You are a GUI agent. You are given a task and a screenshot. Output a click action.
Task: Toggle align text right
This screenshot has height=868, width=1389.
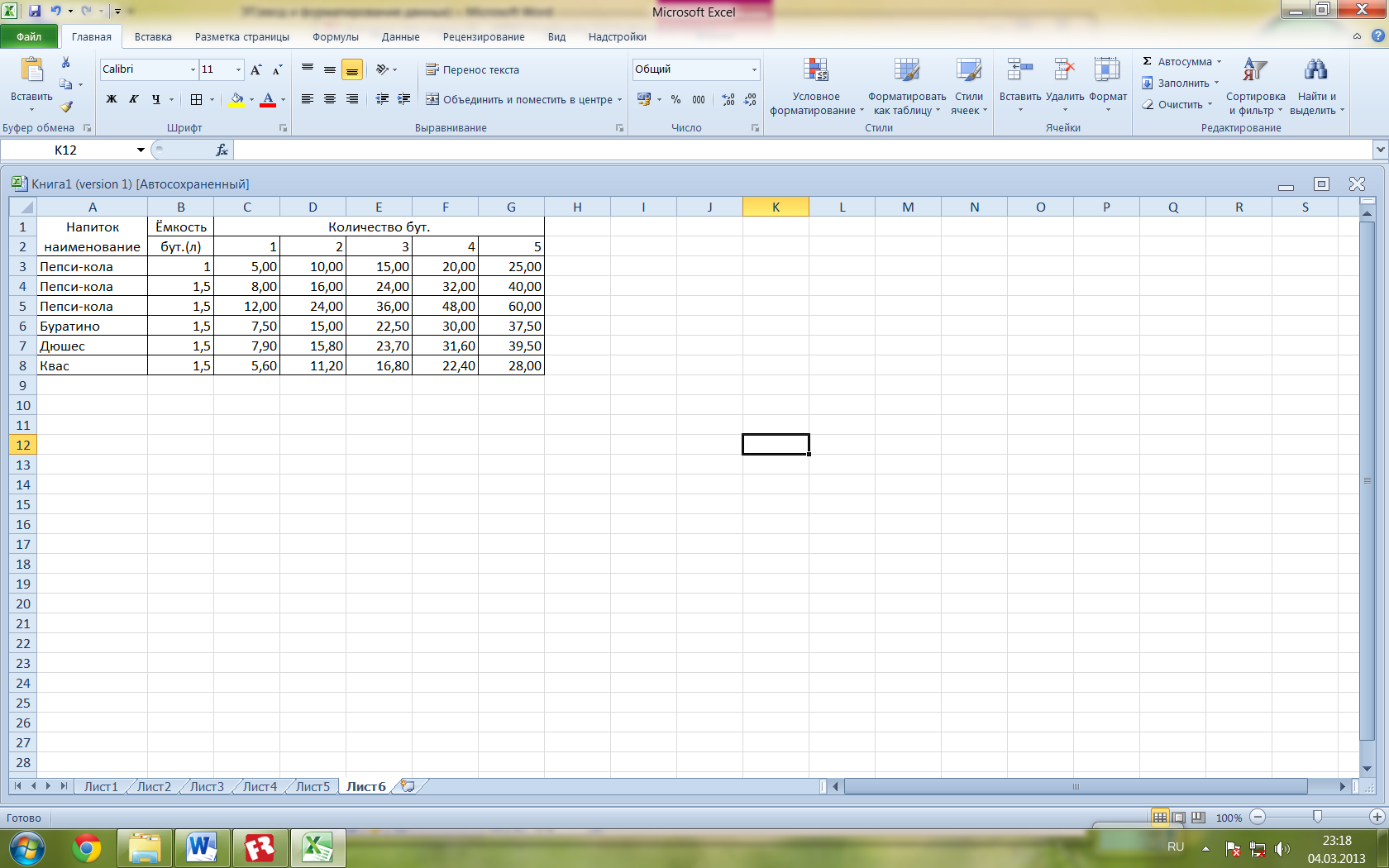[x=352, y=99]
